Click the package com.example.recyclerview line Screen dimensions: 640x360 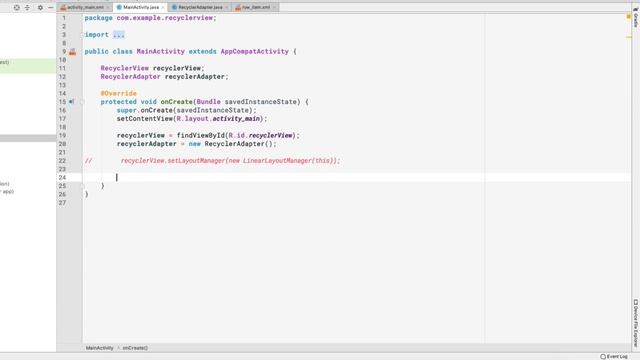click(x=150, y=18)
